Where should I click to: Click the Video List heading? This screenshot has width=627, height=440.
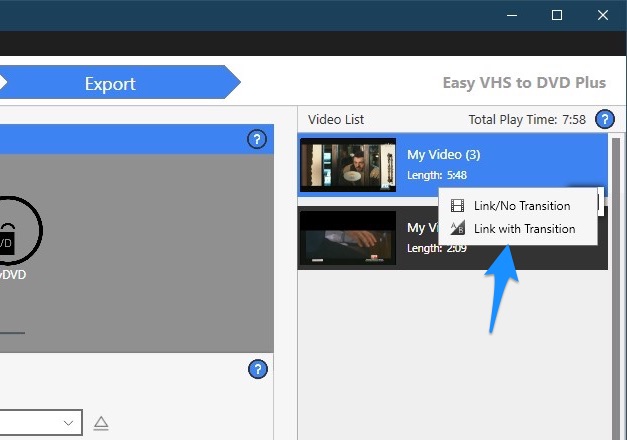(336, 120)
